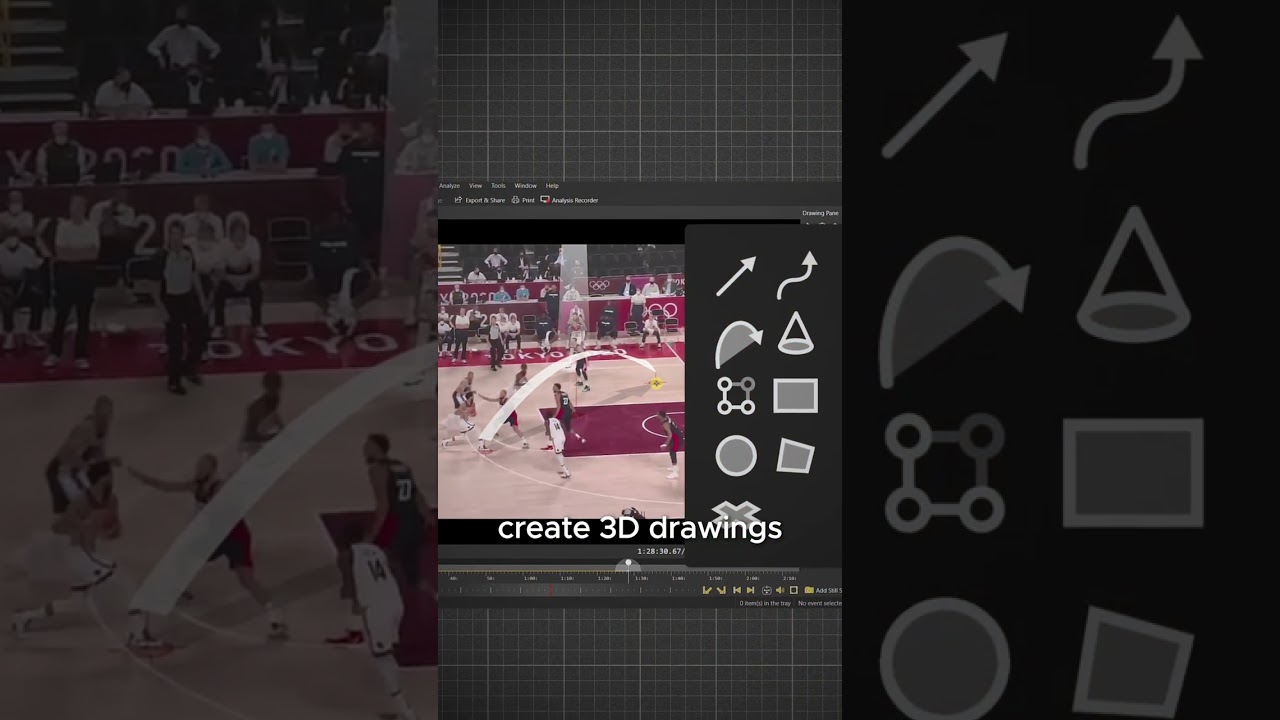Viewport: 1280px width, 720px height.
Task: Open the View menu
Action: click(x=476, y=186)
